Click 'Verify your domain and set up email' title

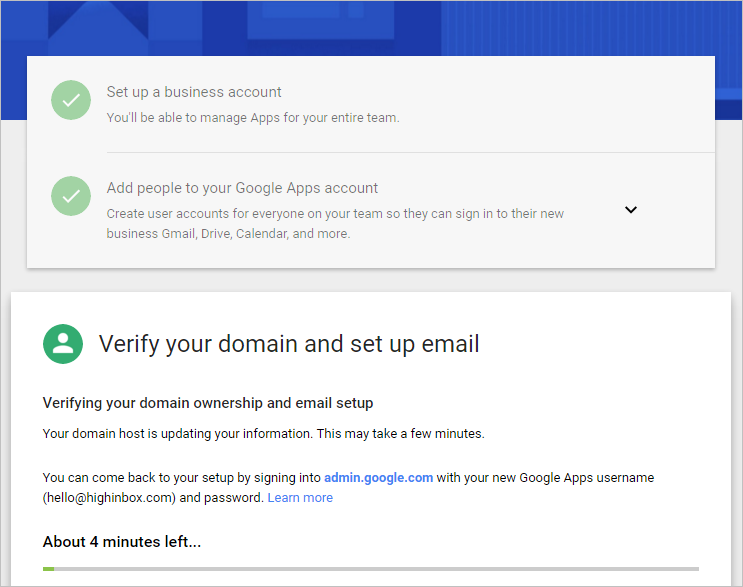[x=289, y=344]
